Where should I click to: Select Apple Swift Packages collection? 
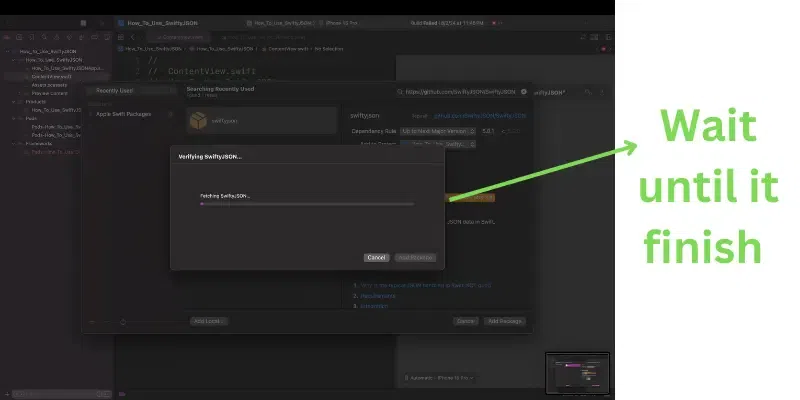(x=123, y=114)
